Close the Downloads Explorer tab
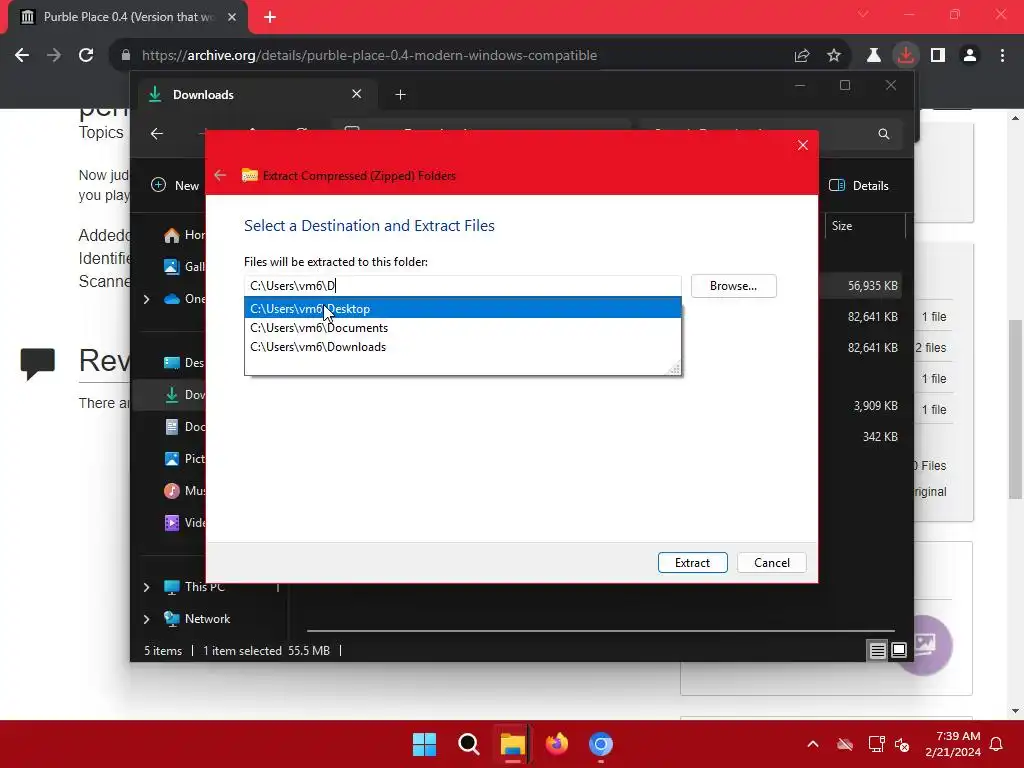Viewport: 1024px width, 768px height. (357, 94)
